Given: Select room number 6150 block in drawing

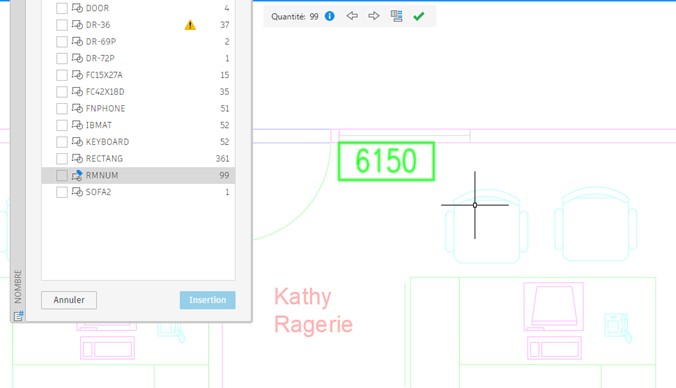Looking at the screenshot, I should pos(386,161).
